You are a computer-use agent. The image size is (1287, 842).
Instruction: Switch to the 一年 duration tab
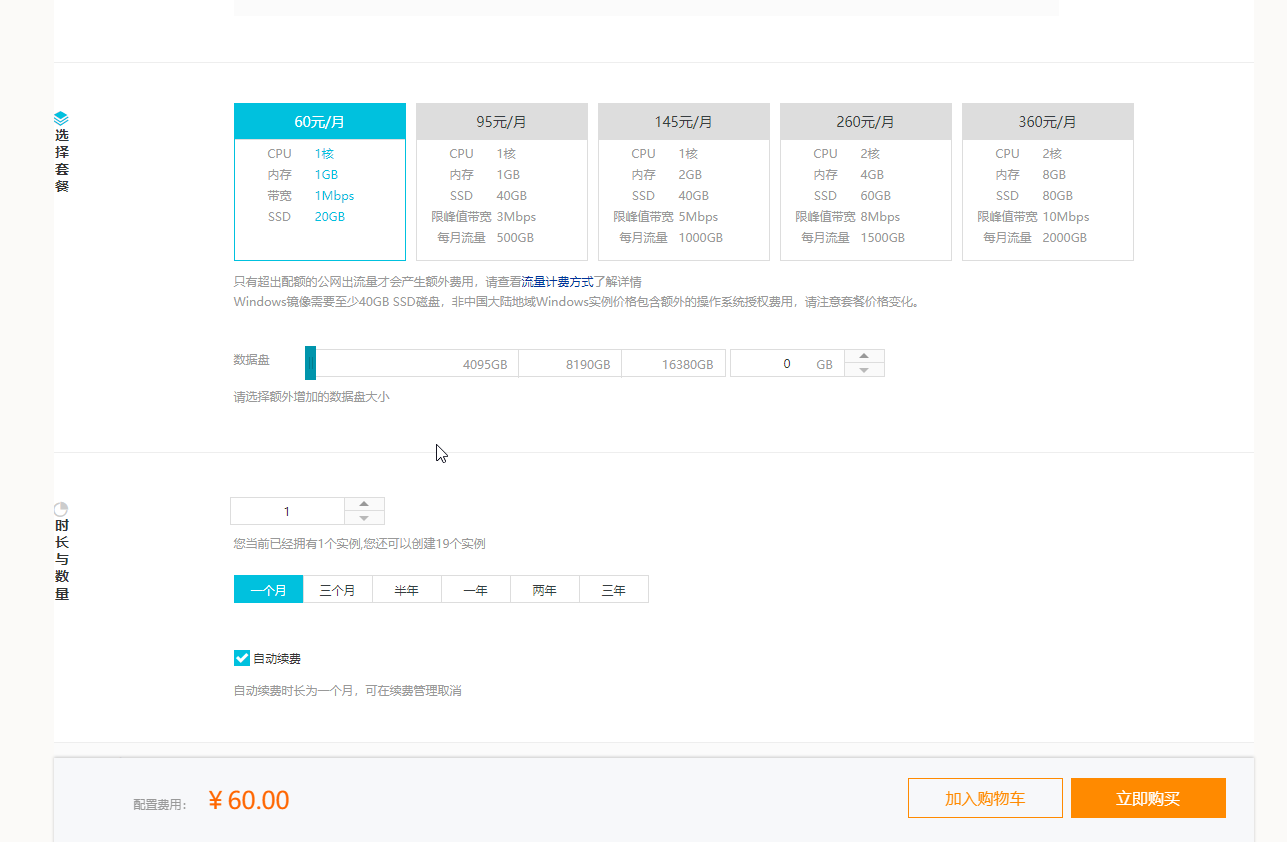(475, 589)
